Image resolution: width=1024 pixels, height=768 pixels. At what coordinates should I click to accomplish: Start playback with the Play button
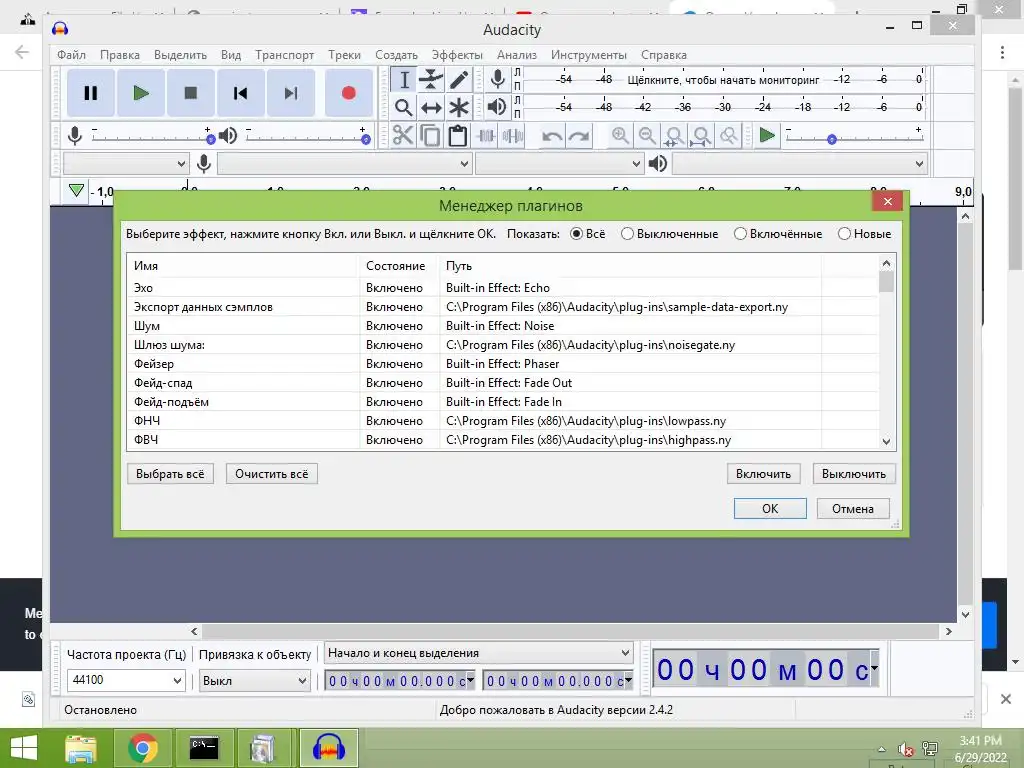coord(140,93)
